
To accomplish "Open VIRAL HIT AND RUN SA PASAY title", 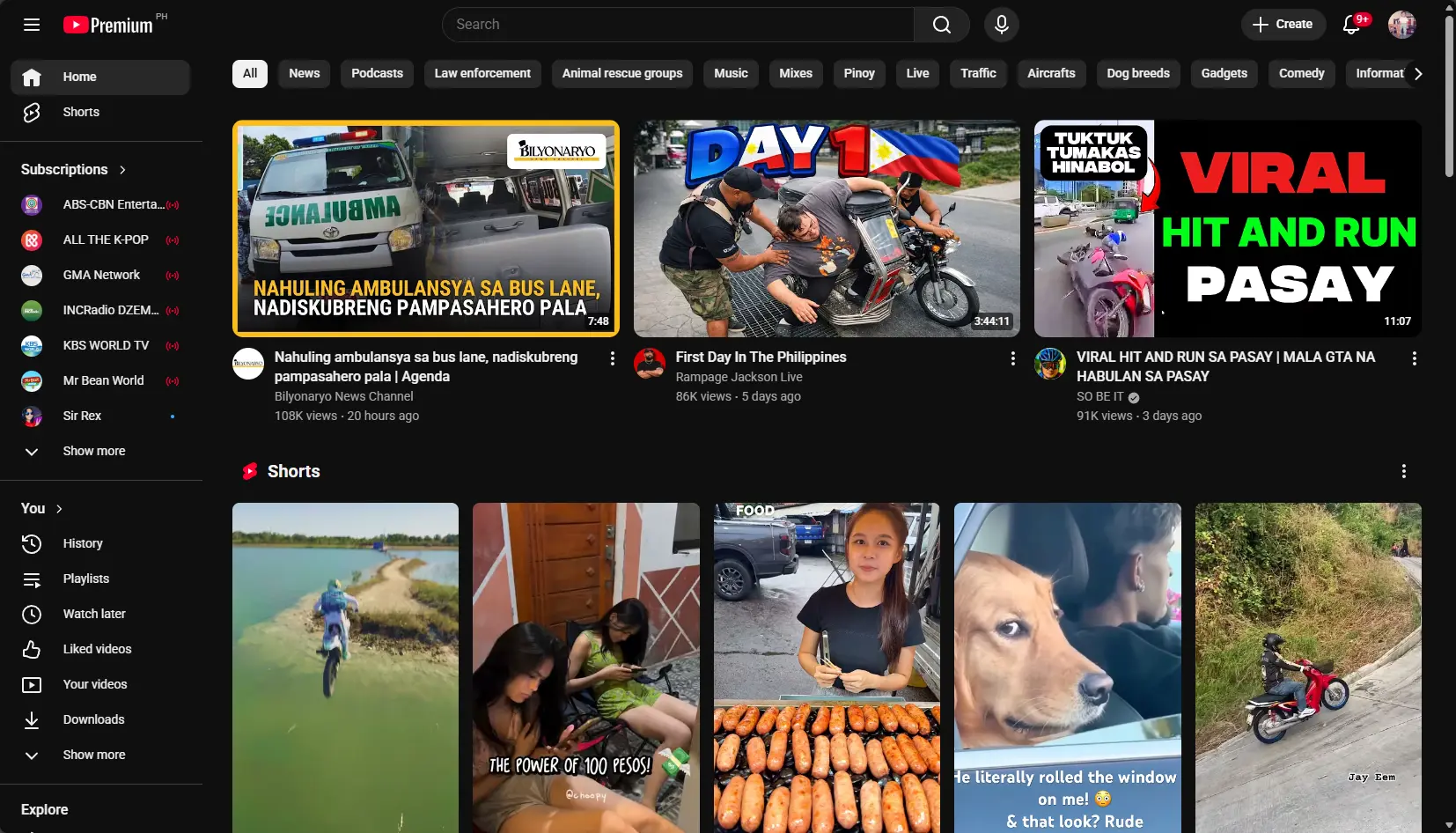I will [x=1225, y=366].
